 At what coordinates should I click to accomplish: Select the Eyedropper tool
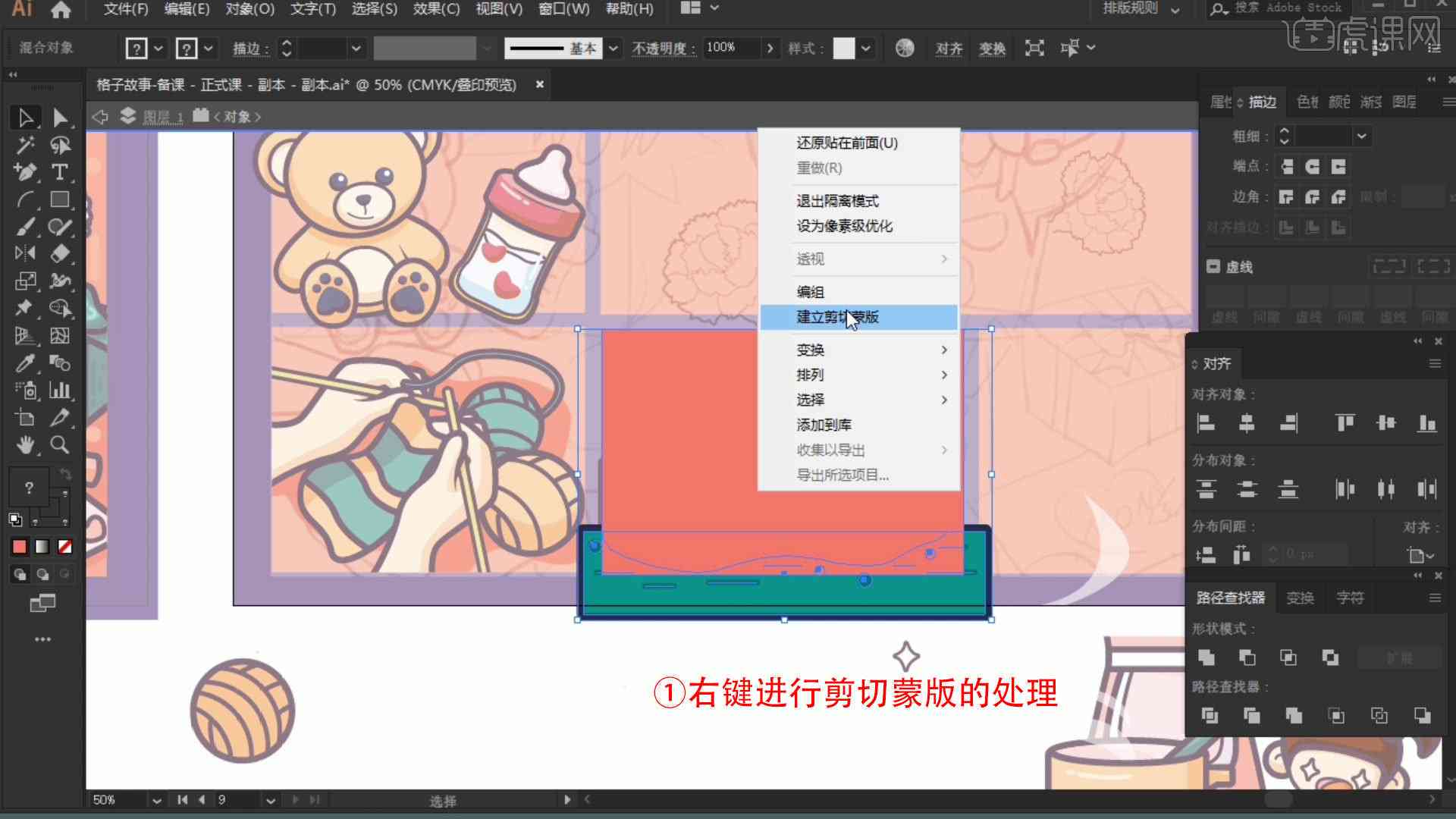25,363
